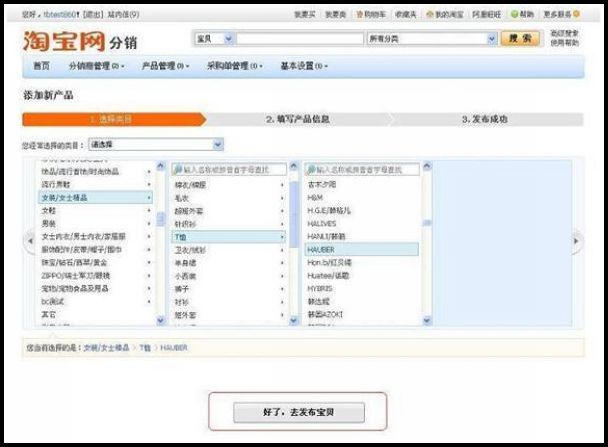Click the 搜索 search button

coord(521,39)
